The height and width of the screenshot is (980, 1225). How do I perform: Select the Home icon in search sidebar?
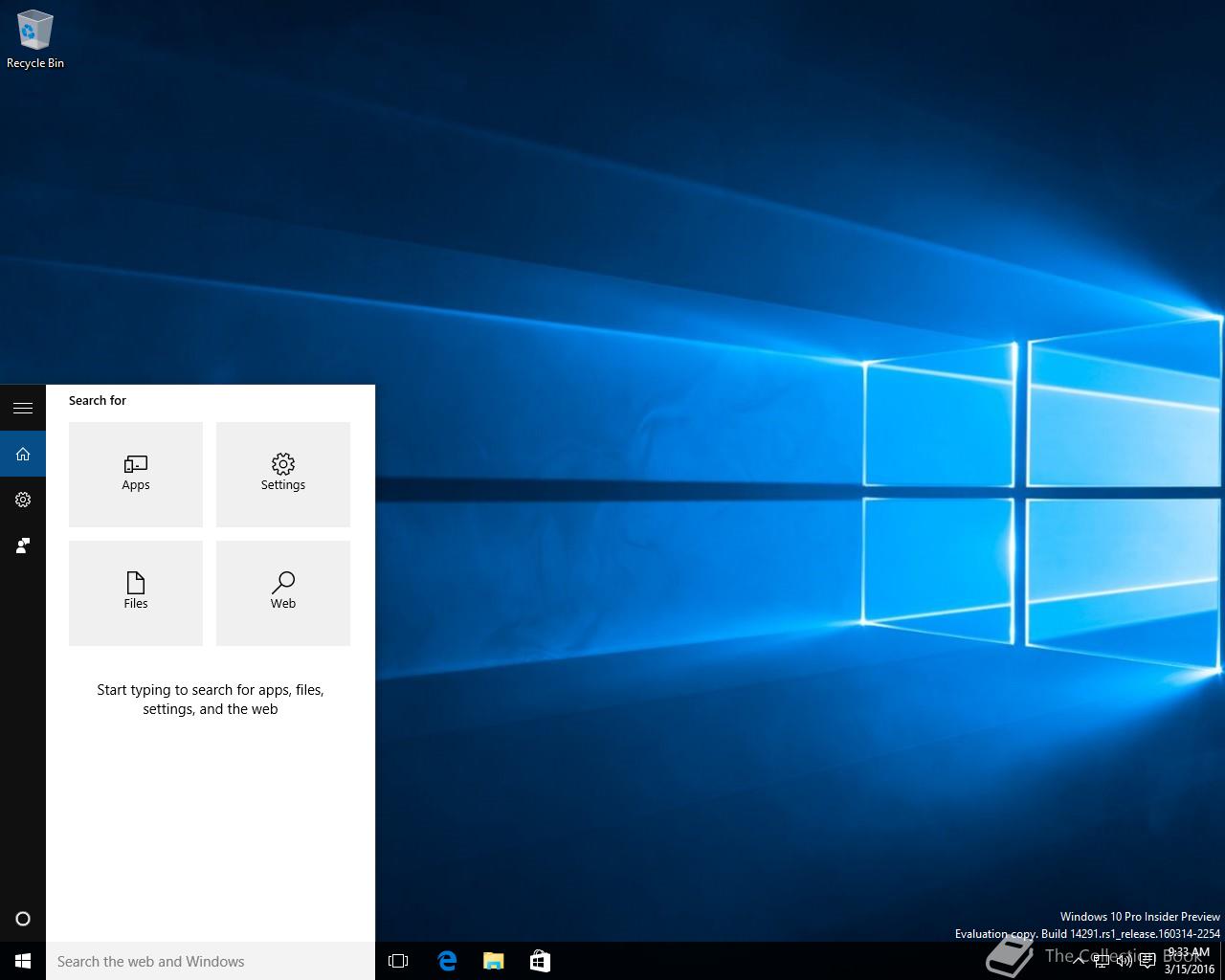[x=23, y=454]
